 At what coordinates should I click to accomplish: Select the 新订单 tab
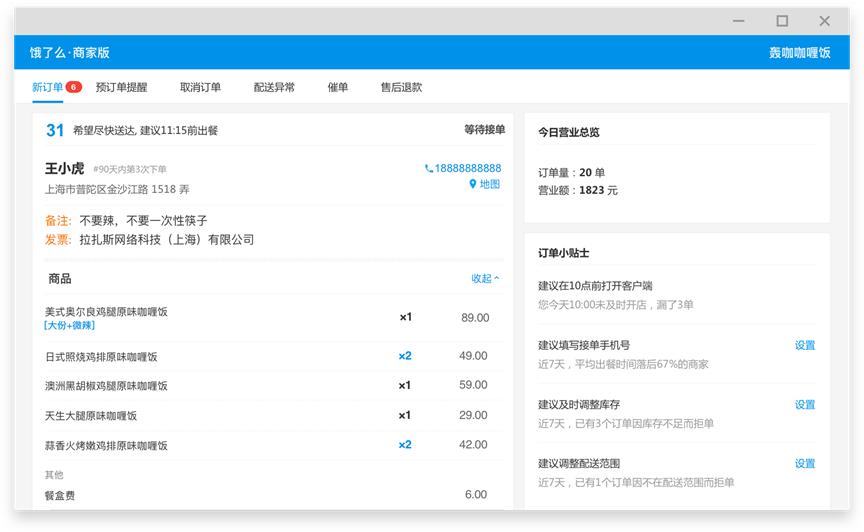(x=47, y=87)
